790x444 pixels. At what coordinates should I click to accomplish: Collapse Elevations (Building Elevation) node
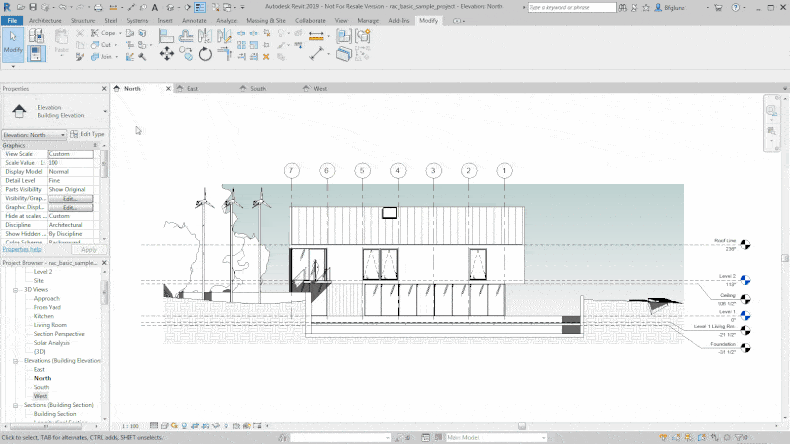click(15, 360)
